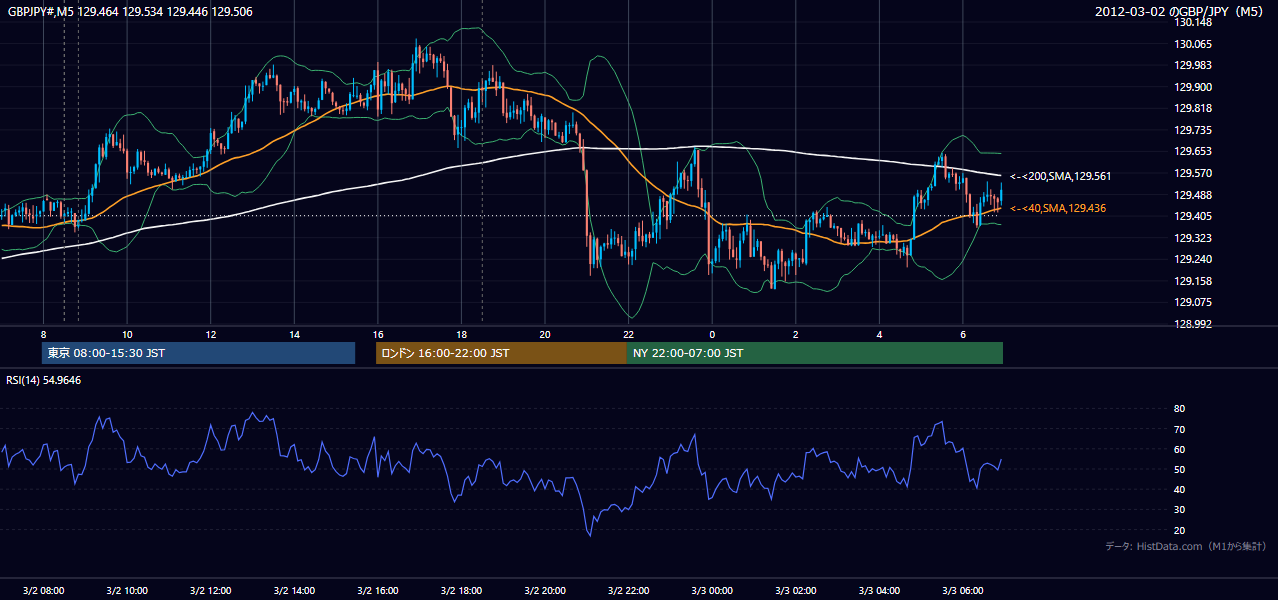Click price axis value 129.735
The height and width of the screenshot is (600, 1278).
[1195, 130]
